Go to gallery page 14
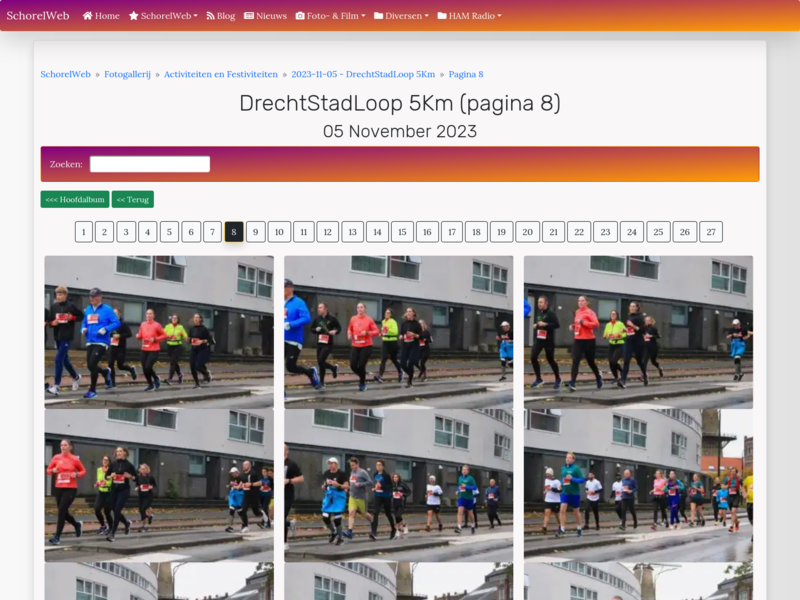 click(378, 232)
